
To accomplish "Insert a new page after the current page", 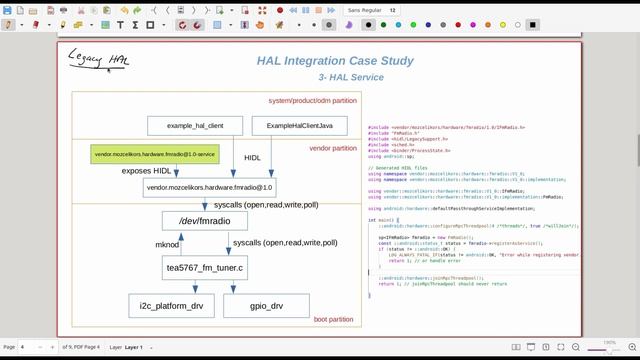I will [220, 10].
